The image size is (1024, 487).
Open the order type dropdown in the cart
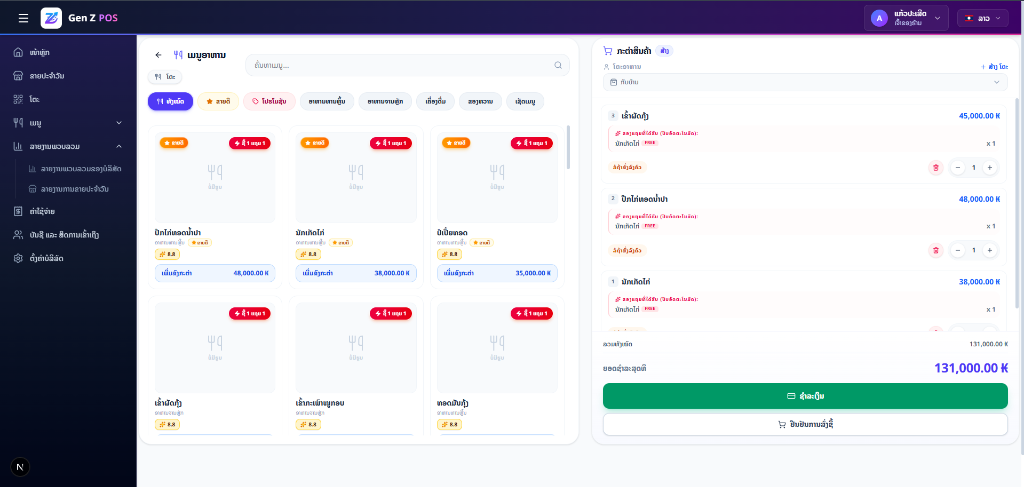805,82
